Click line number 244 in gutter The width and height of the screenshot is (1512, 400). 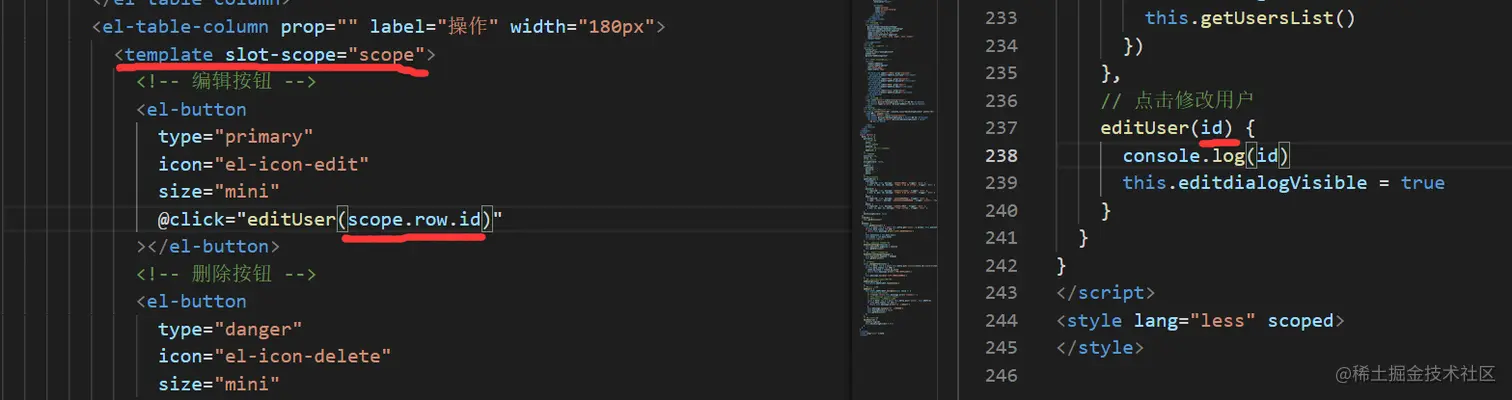(x=1001, y=321)
